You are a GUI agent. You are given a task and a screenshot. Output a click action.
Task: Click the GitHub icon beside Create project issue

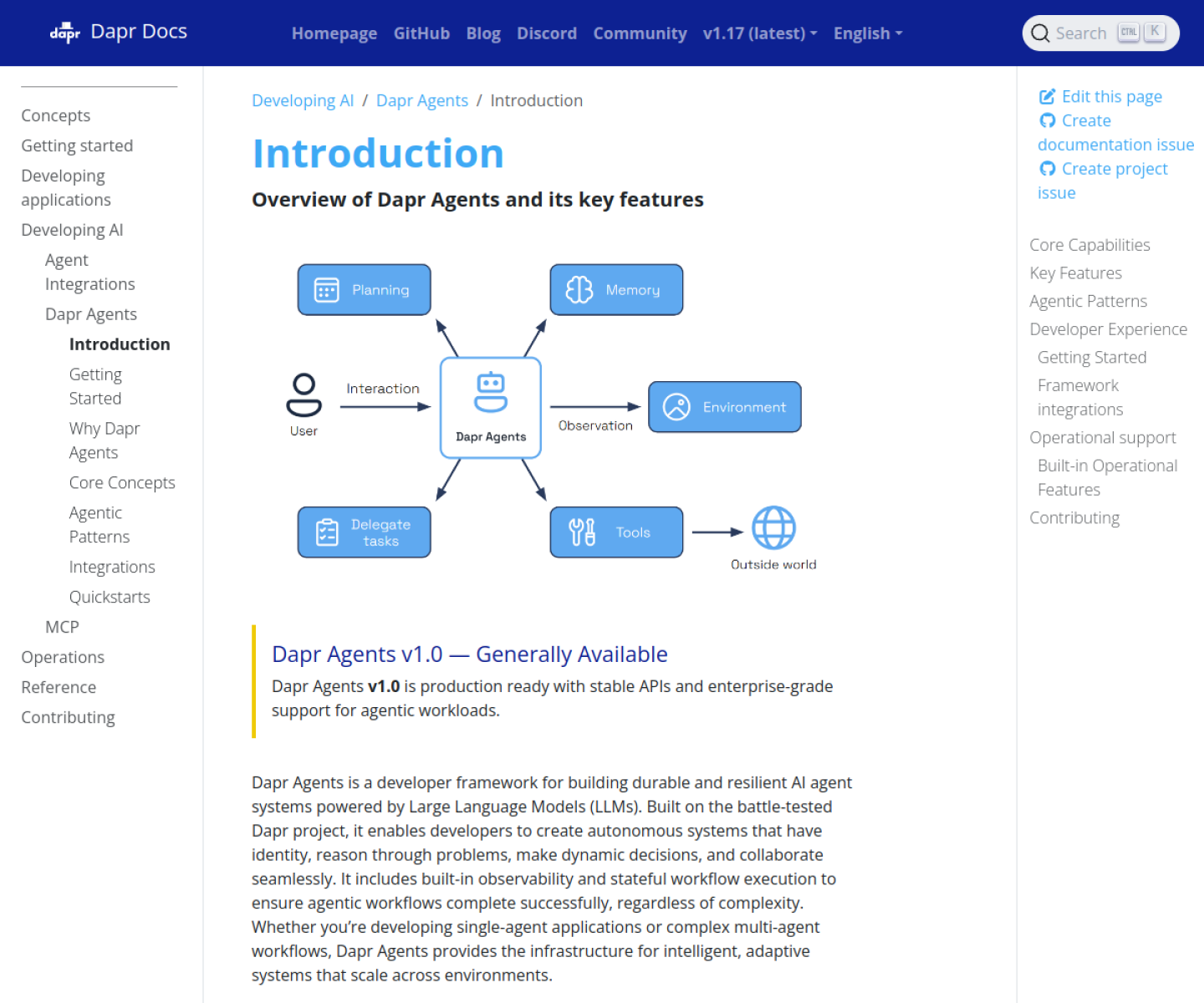[1047, 169]
